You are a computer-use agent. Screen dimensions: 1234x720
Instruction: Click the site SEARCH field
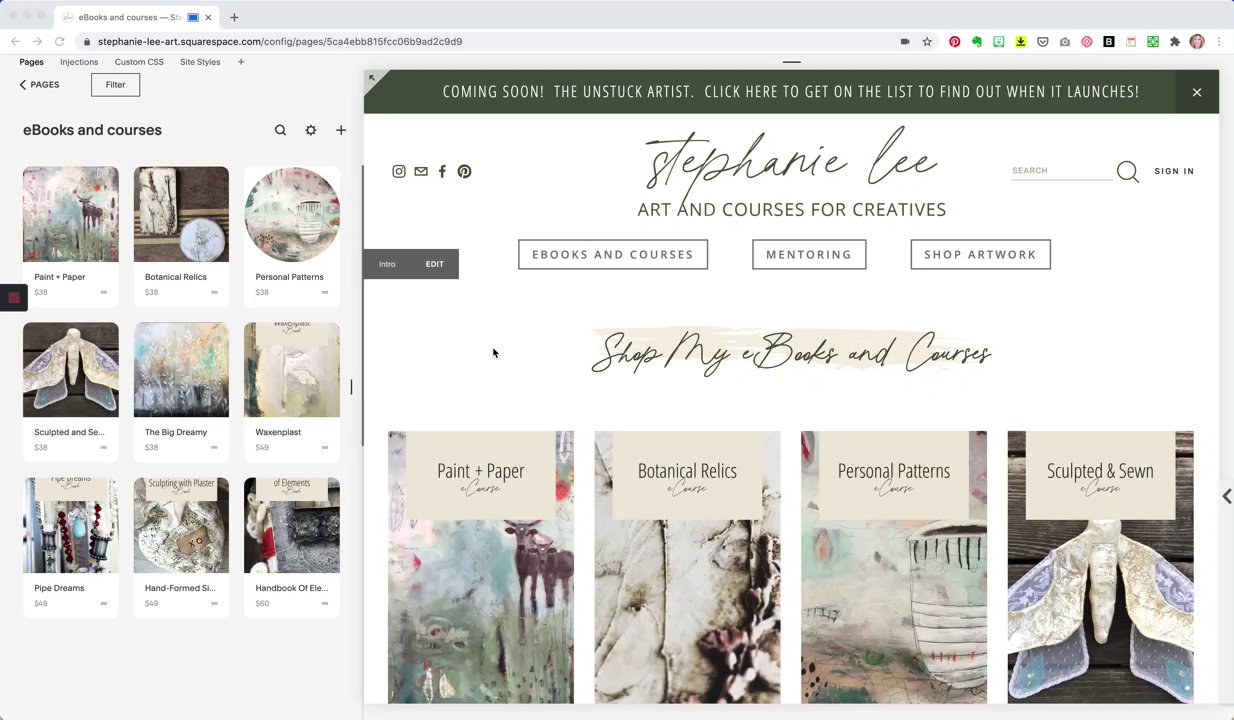pos(1061,171)
